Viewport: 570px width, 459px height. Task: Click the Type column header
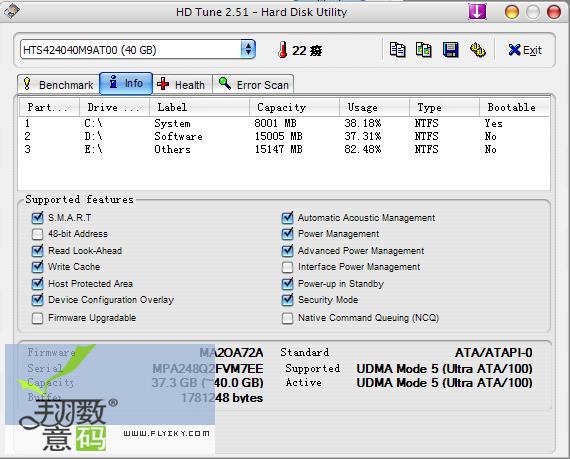pyautogui.click(x=445, y=107)
